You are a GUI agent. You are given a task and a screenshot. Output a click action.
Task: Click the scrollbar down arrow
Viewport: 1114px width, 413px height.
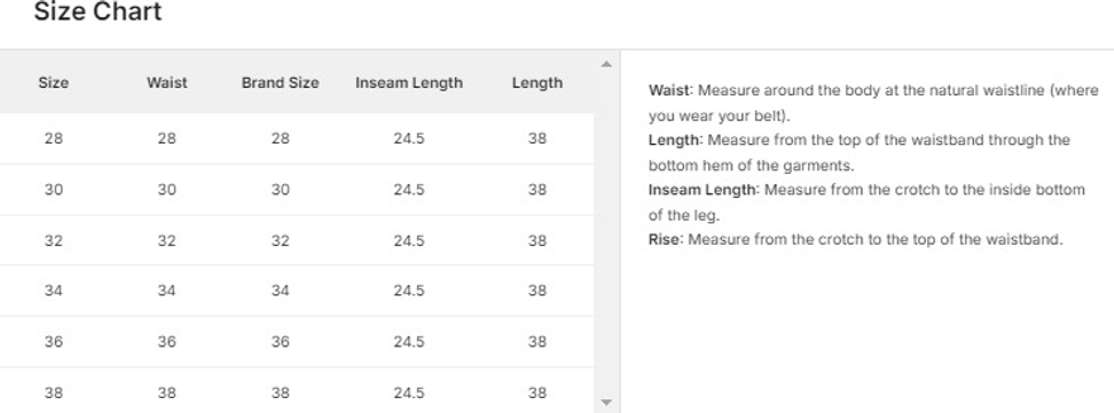pos(604,402)
